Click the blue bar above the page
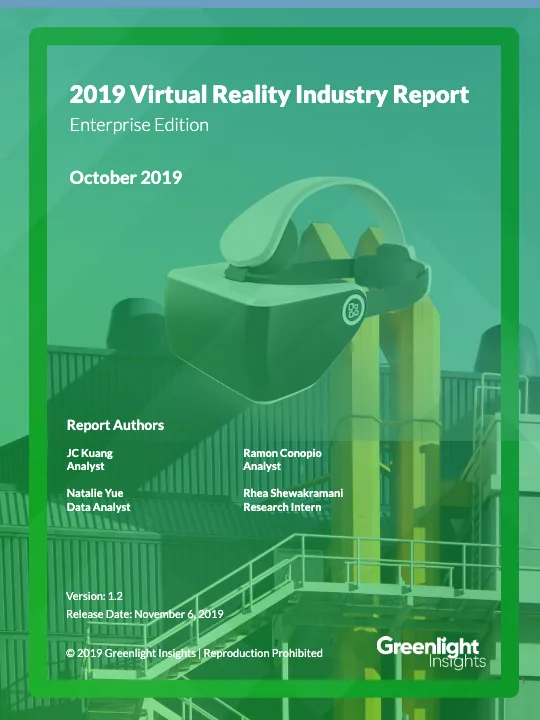540x720 pixels. click(270, 4)
